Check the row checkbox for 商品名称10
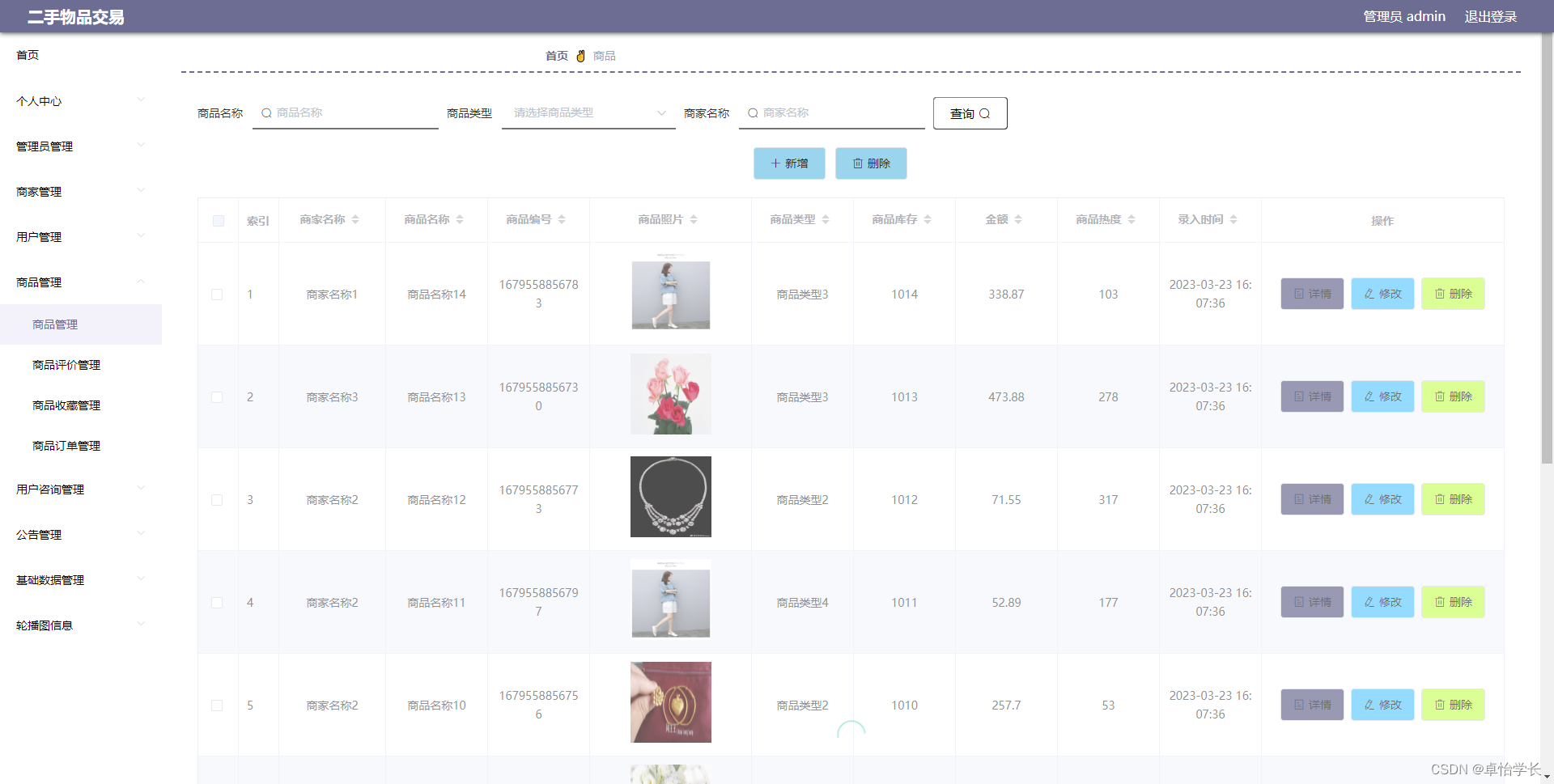The height and width of the screenshot is (784, 1554). (x=217, y=706)
